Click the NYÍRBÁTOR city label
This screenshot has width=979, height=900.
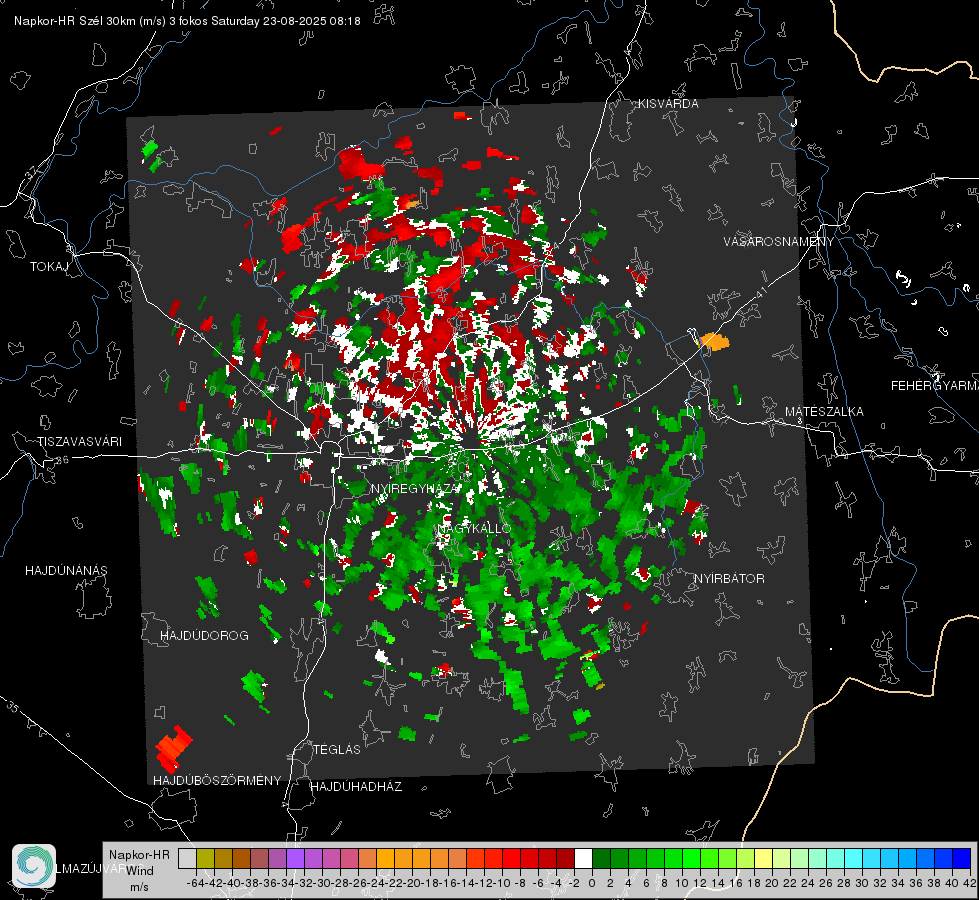pyautogui.click(x=729, y=578)
